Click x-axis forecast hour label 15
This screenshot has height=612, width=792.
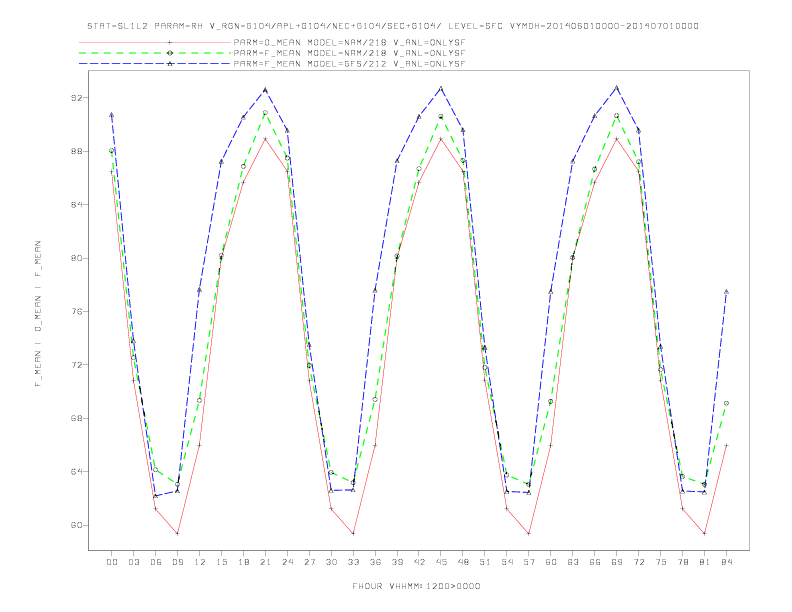[221, 562]
